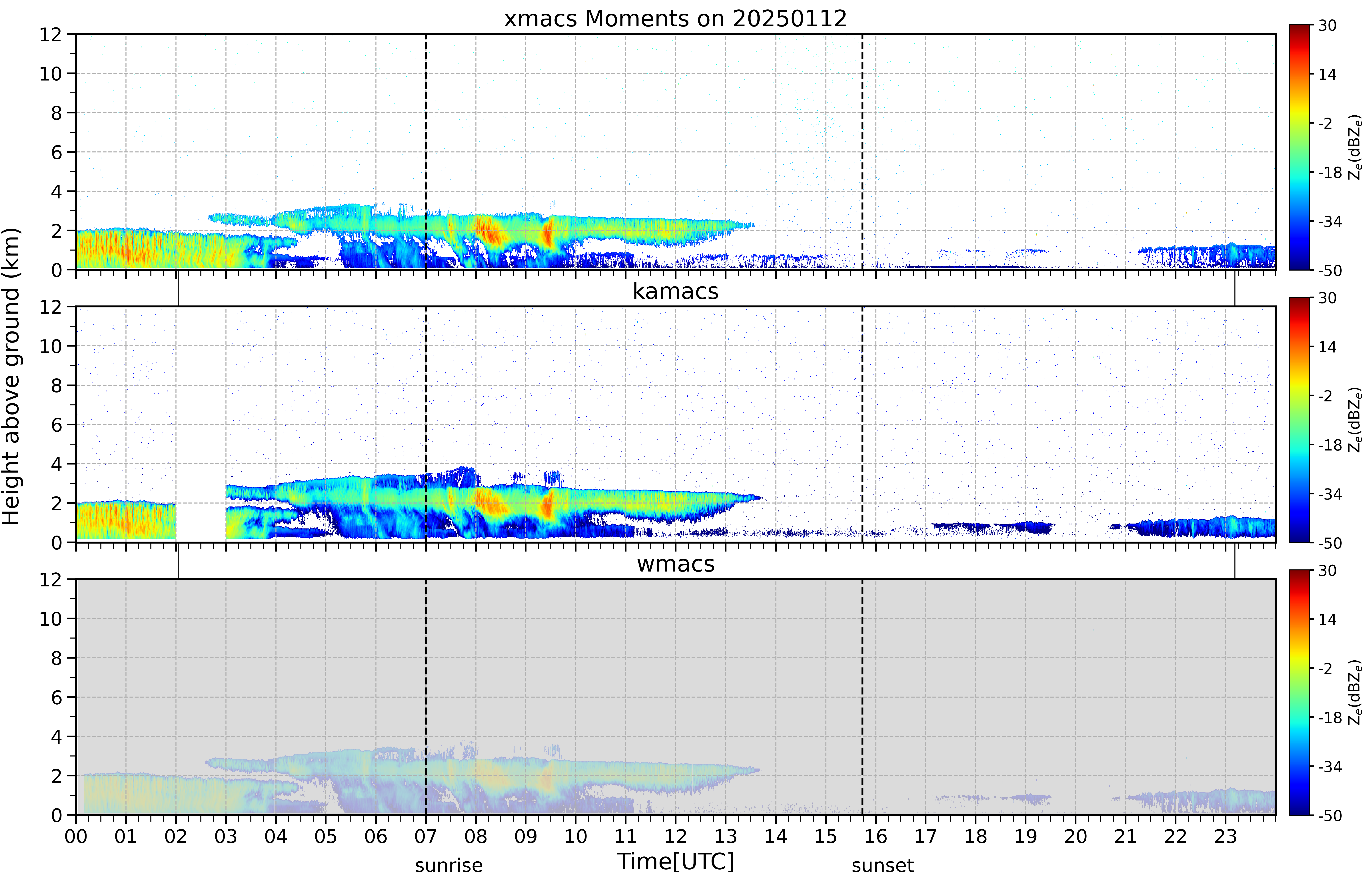Click the sunrise dashed line in the wmacs panel
Image resolution: width=1372 pixels, height=885 pixels.
[426, 697]
